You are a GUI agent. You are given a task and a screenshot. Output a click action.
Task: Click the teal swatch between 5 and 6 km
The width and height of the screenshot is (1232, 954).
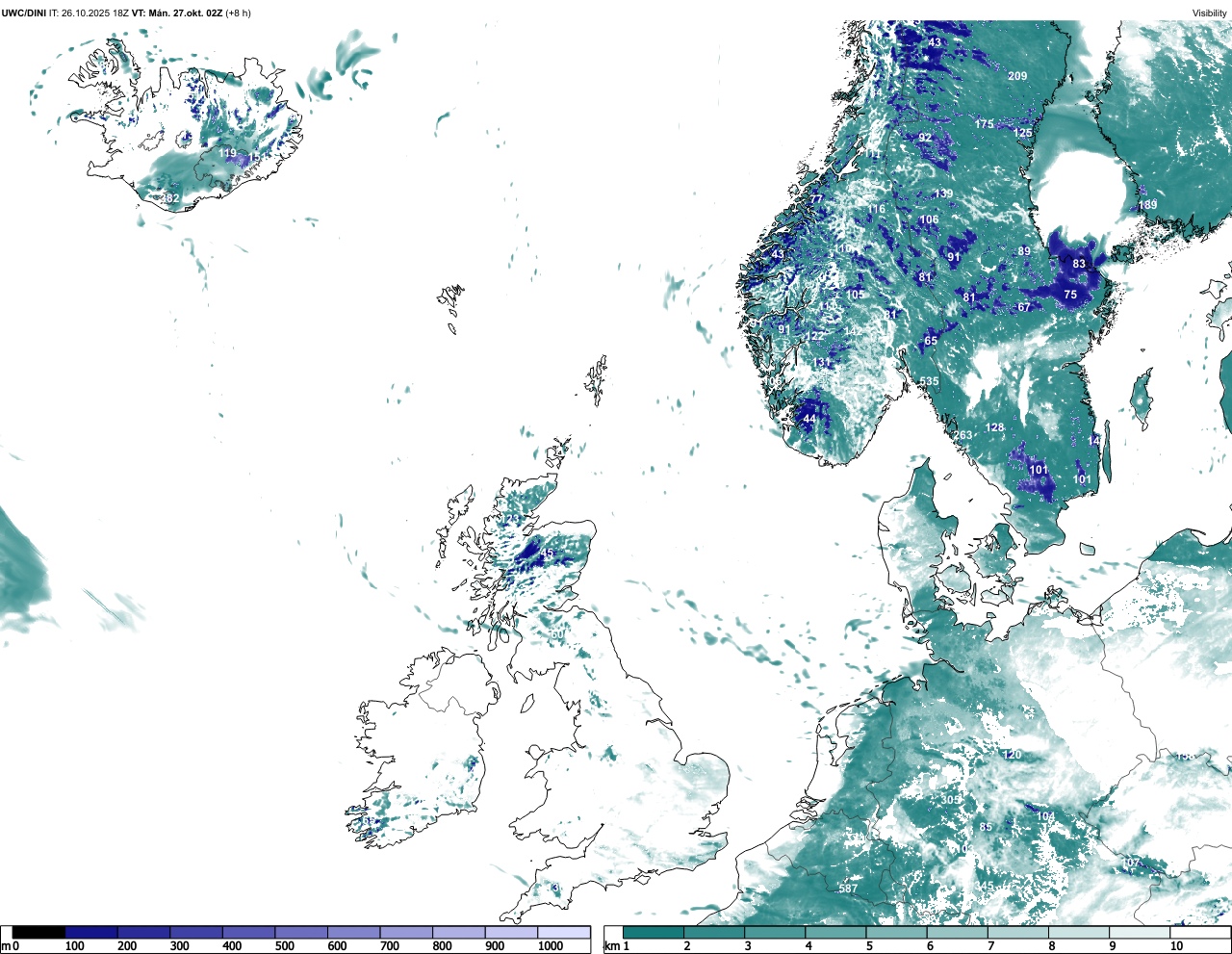click(x=897, y=932)
